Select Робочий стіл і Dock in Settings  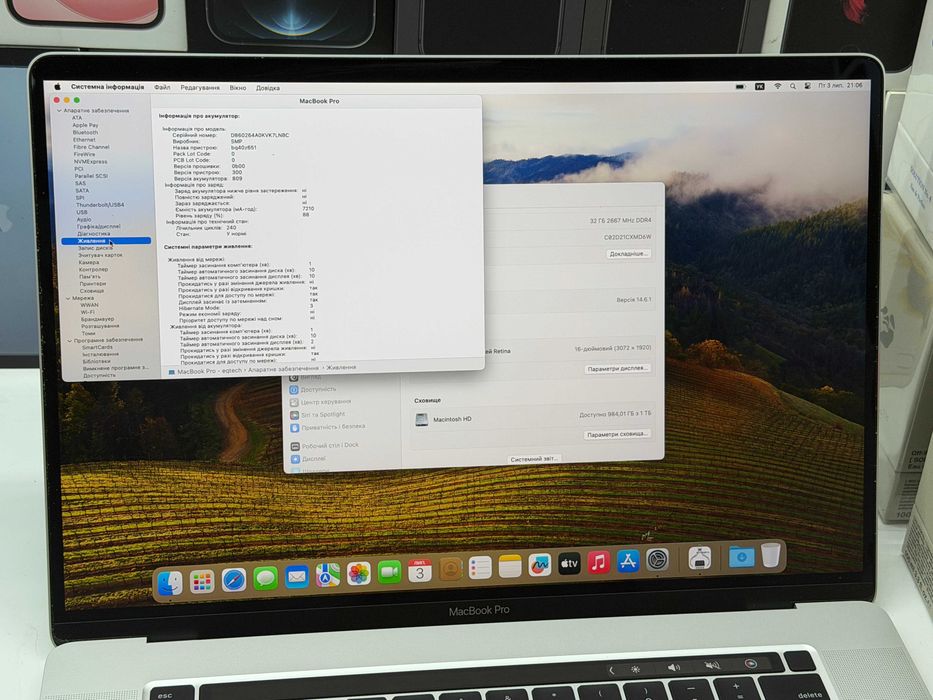325,446
